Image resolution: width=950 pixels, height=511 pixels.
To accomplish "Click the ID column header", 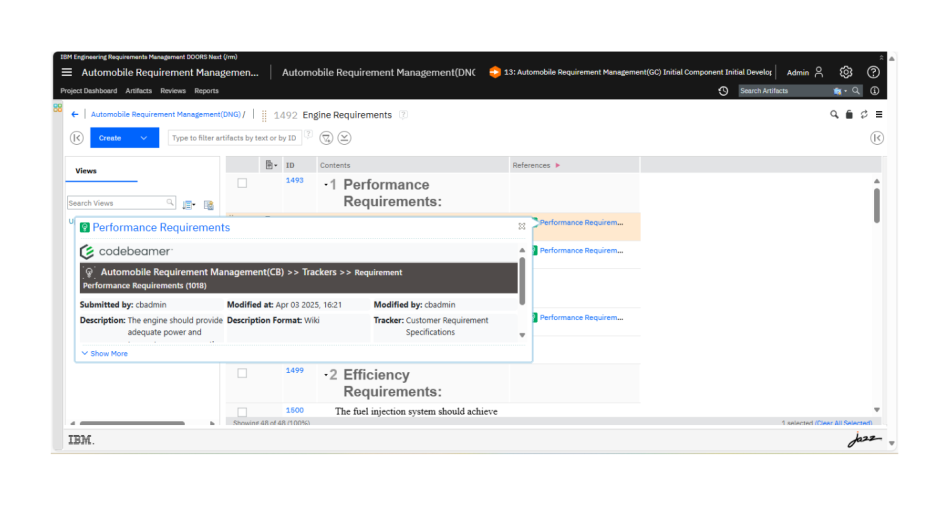I will coord(299,165).
